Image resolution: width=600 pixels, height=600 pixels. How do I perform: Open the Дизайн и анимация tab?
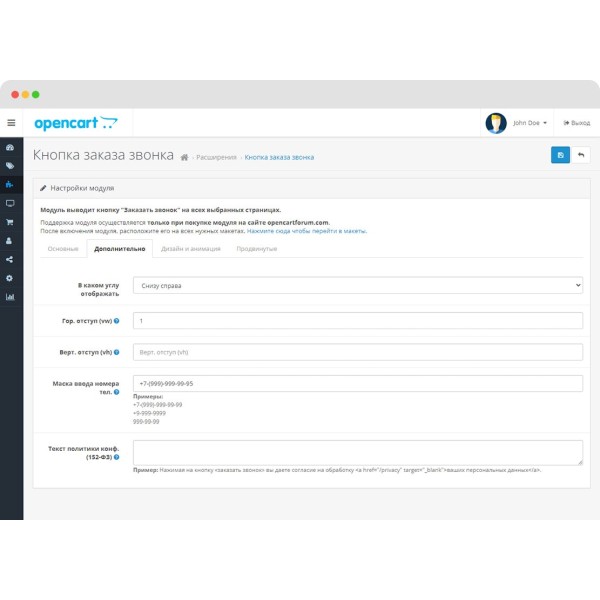pyautogui.click(x=191, y=249)
